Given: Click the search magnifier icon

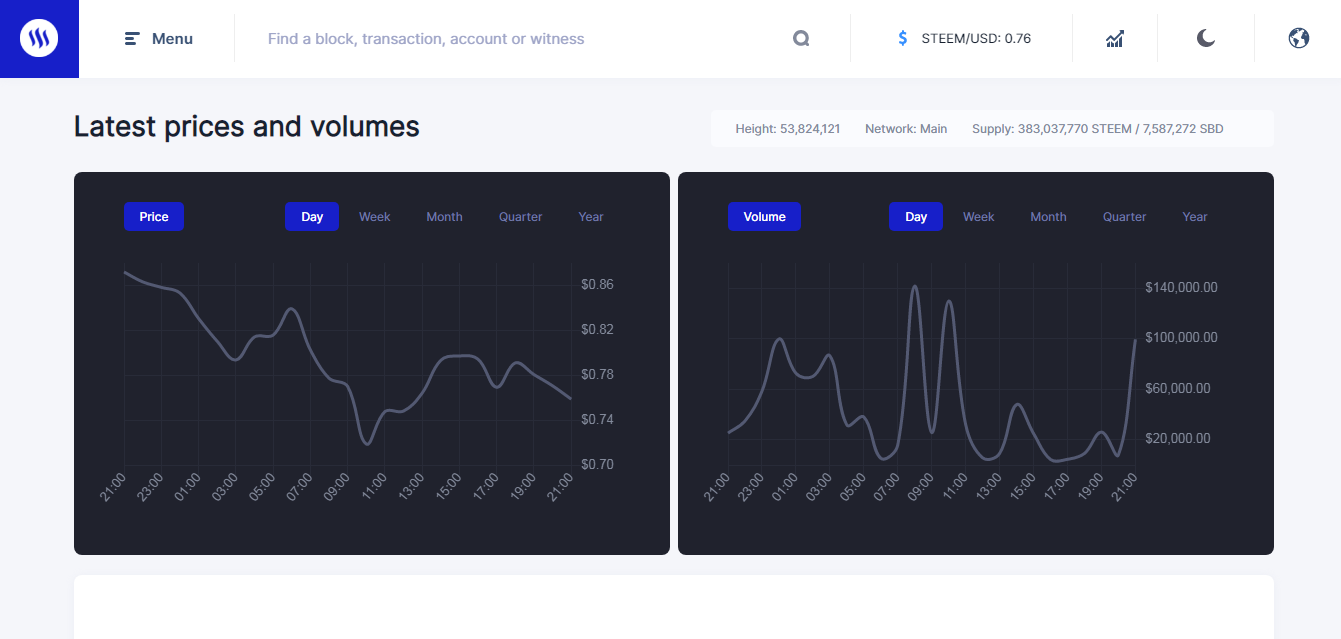Looking at the screenshot, I should (x=801, y=39).
